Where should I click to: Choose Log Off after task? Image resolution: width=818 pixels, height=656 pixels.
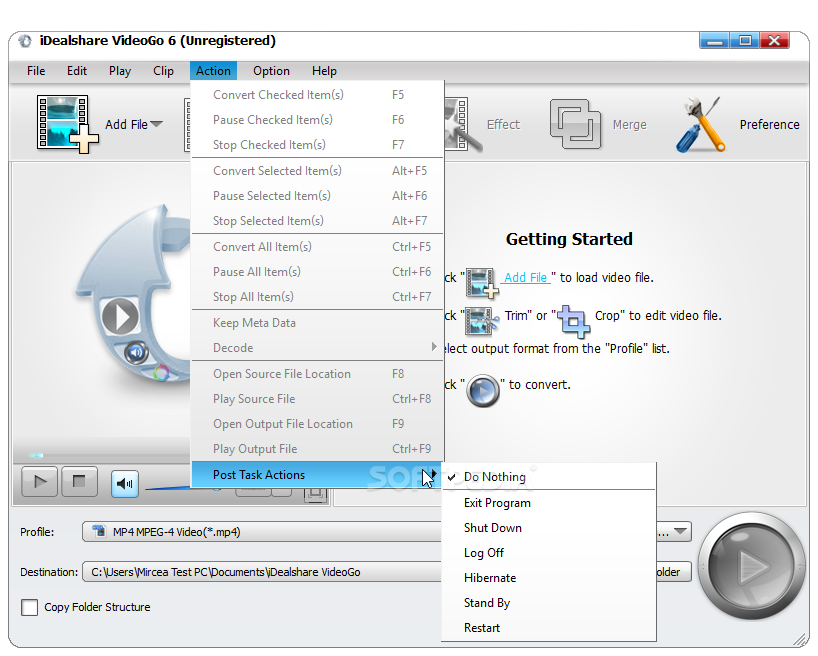[x=548, y=553]
